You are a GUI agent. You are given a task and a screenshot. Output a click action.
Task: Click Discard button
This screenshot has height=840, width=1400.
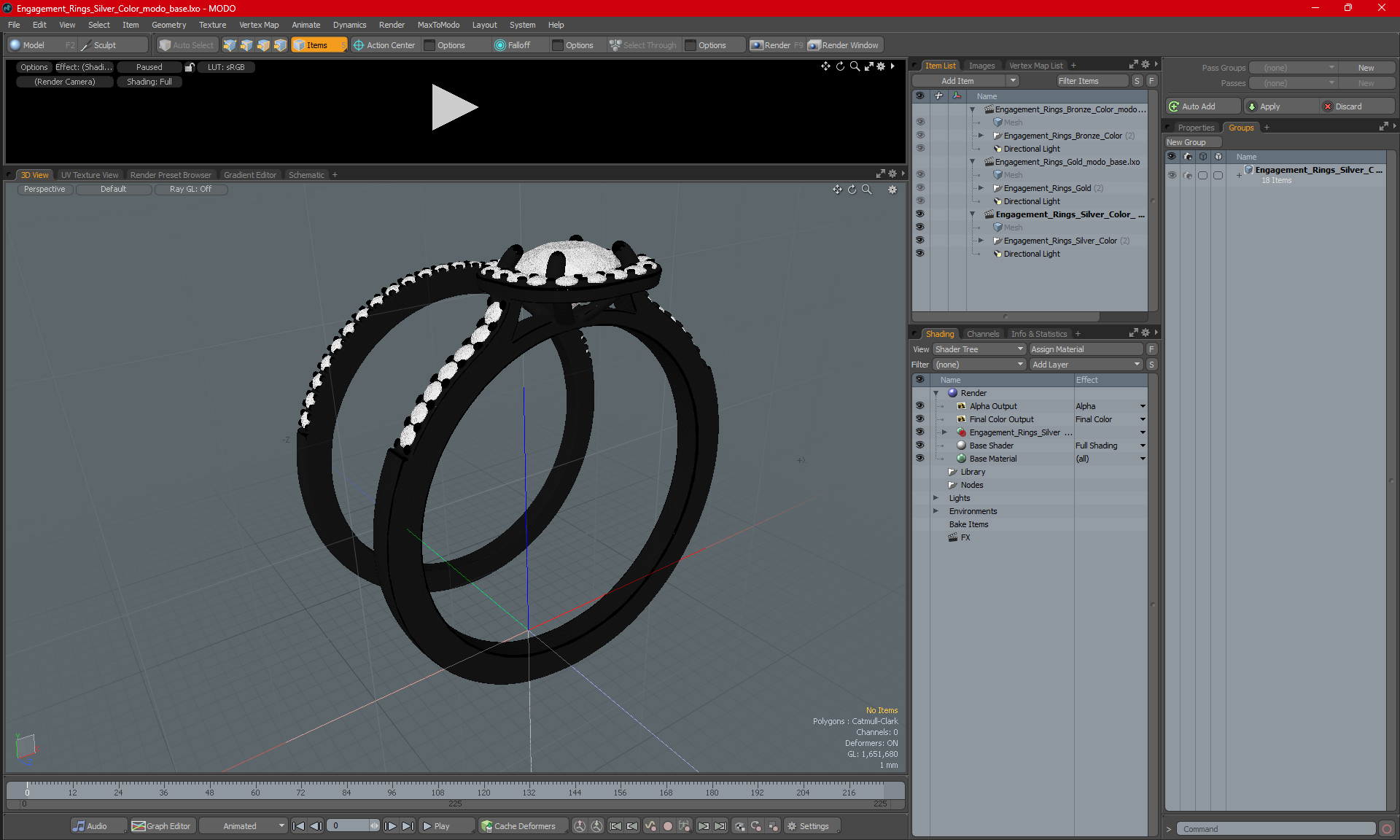(x=1357, y=106)
